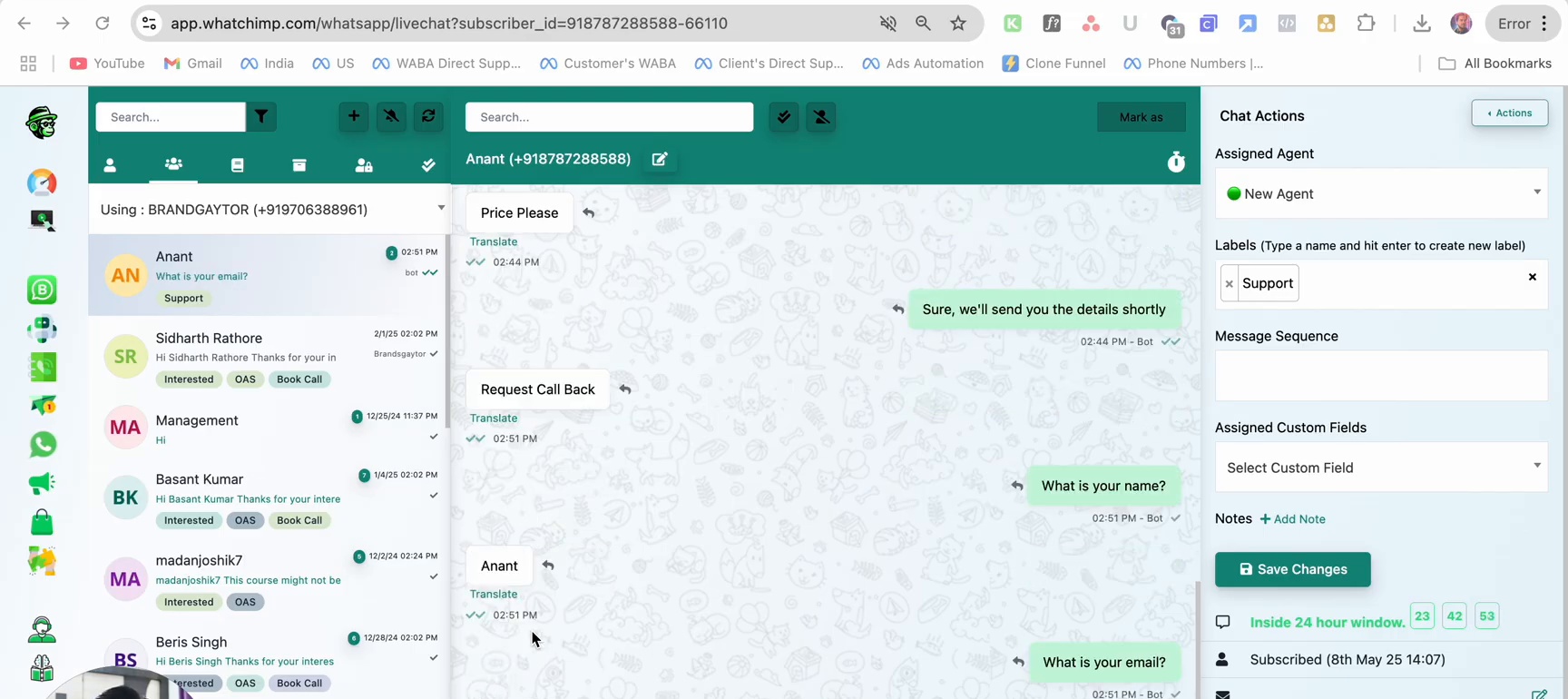Screen dimensions: 1568x699
Task: Open the Assigned Agent dropdown
Action: tap(1381, 193)
